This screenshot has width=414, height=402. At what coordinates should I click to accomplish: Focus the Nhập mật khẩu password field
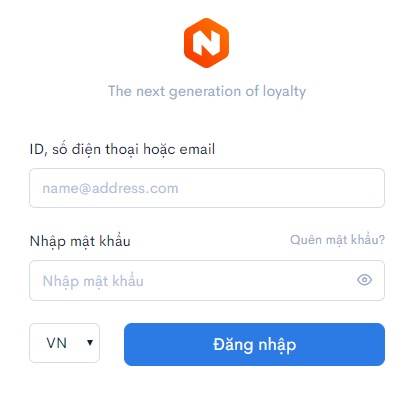[207, 280]
